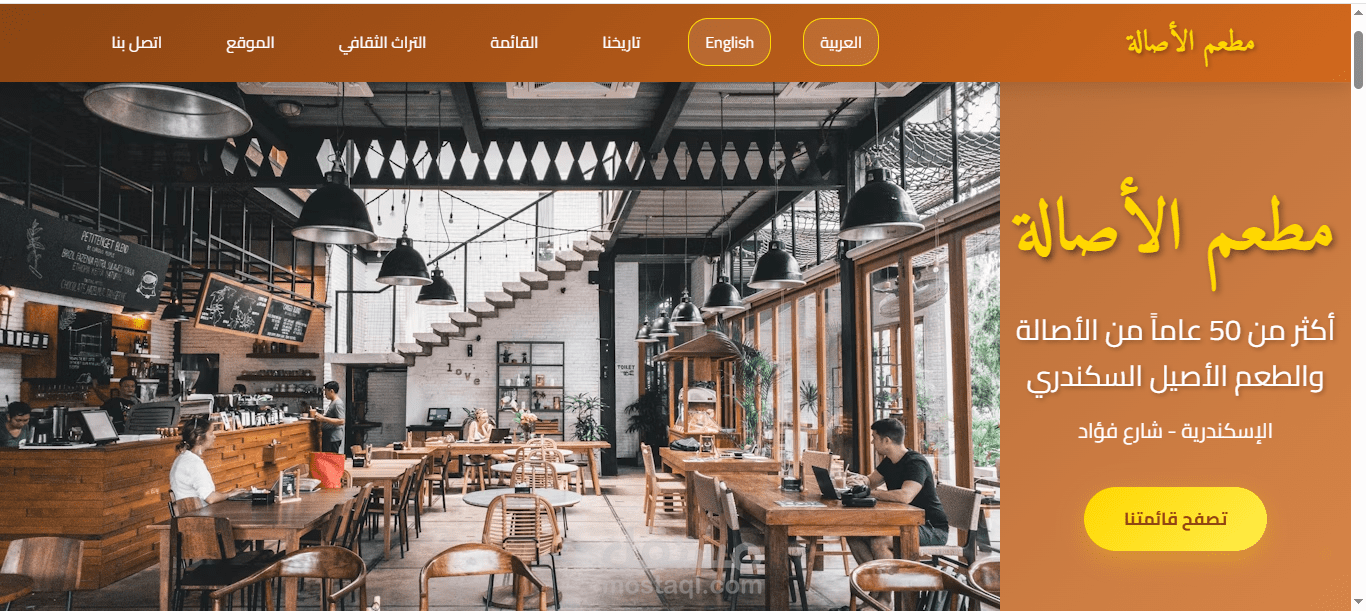Click the scrollbar up arrow
This screenshot has width=1366, height=611.
(x=1358, y=12)
